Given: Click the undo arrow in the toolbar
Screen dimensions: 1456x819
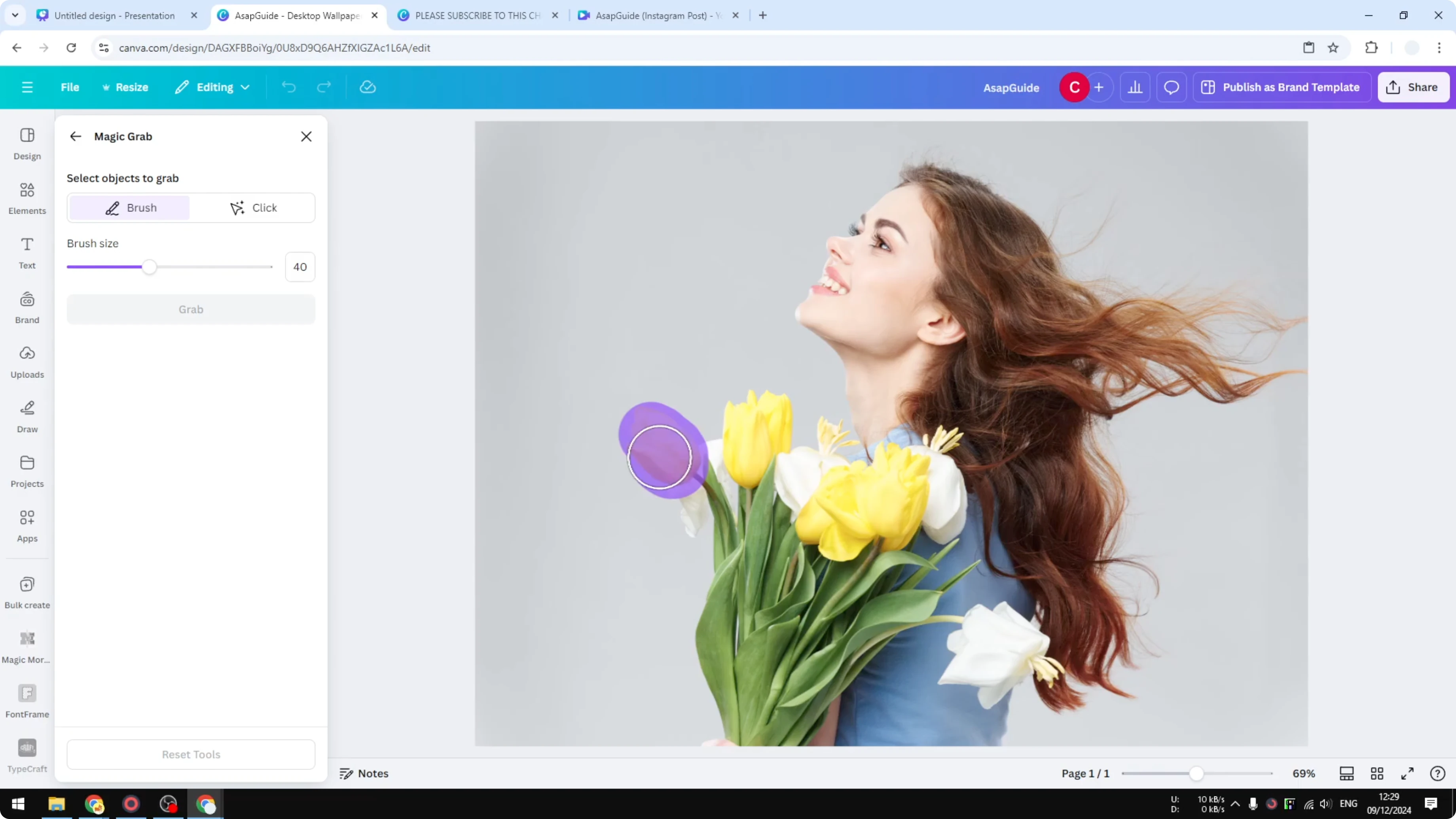Looking at the screenshot, I should click(x=288, y=87).
